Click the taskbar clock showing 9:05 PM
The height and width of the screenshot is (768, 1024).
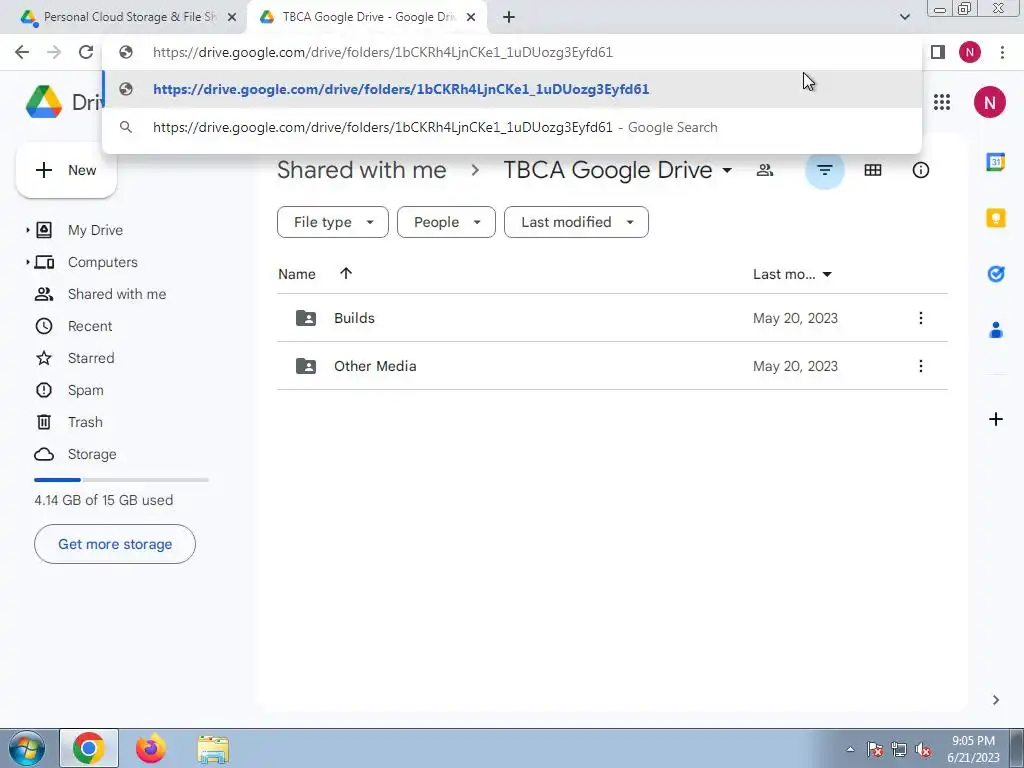point(973,749)
